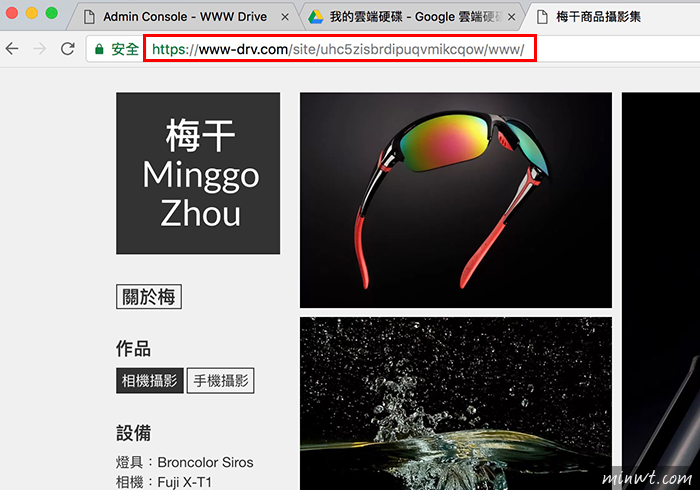This screenshot has height=490, width=700.
Task: Close the Admin Console tab
Action: [x=285, y=17]
